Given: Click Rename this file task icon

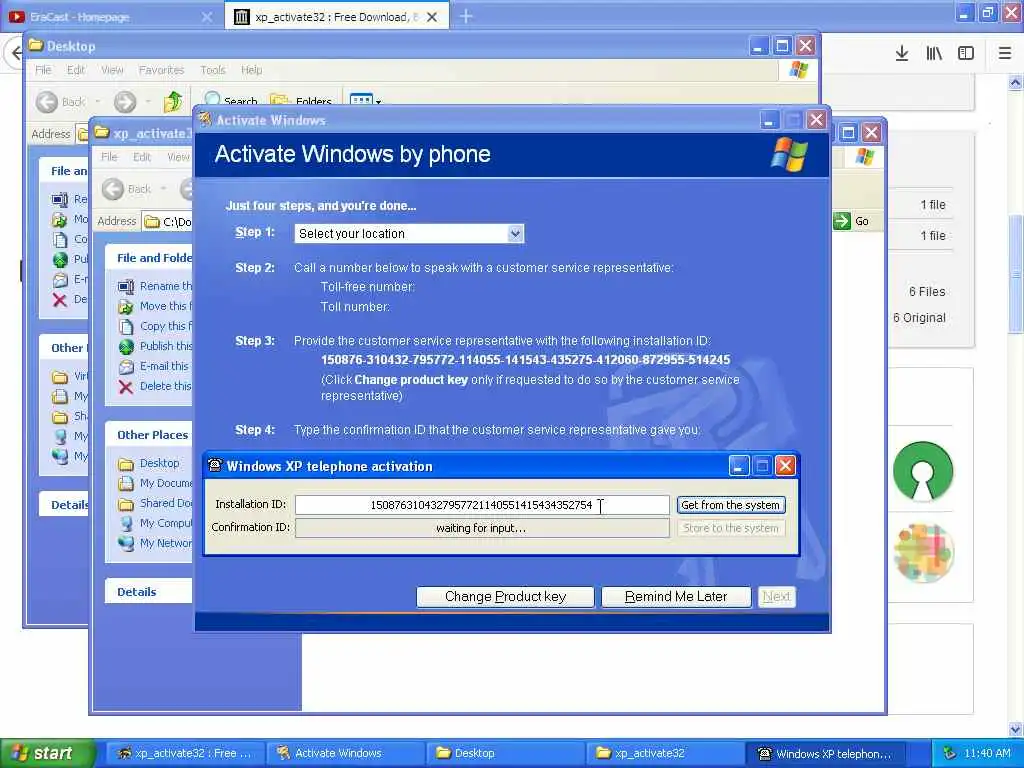Looking at the screenshot, I should (126, 286).
